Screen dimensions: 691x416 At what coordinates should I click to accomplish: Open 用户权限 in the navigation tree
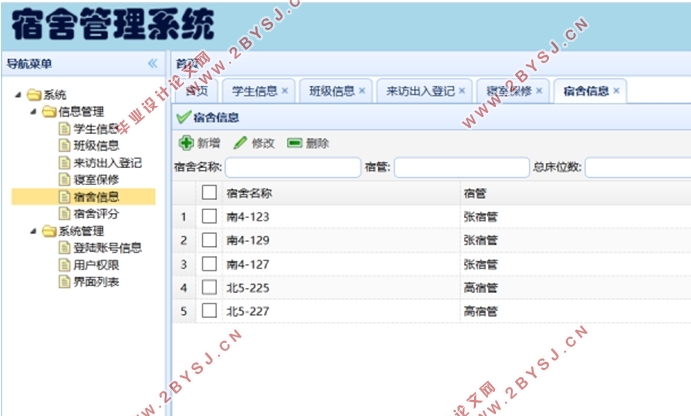tap(96, 265)
